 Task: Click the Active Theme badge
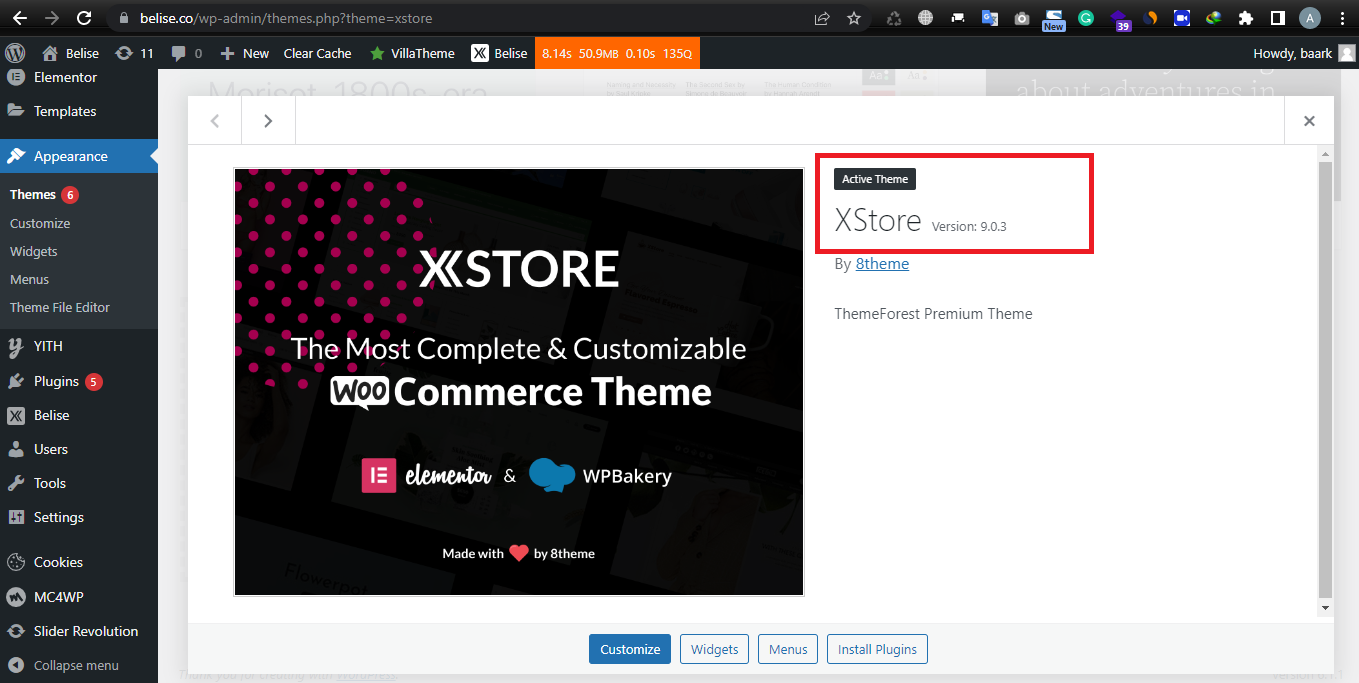(875, 179)
